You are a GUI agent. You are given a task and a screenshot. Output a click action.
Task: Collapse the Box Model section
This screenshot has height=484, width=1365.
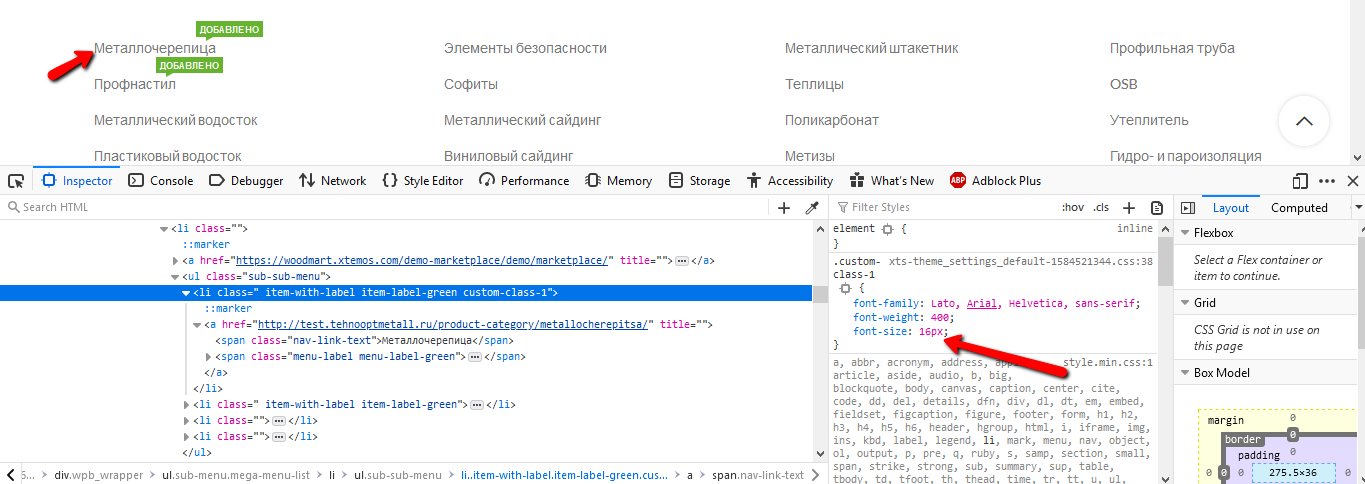click(x=1185, y=373)
